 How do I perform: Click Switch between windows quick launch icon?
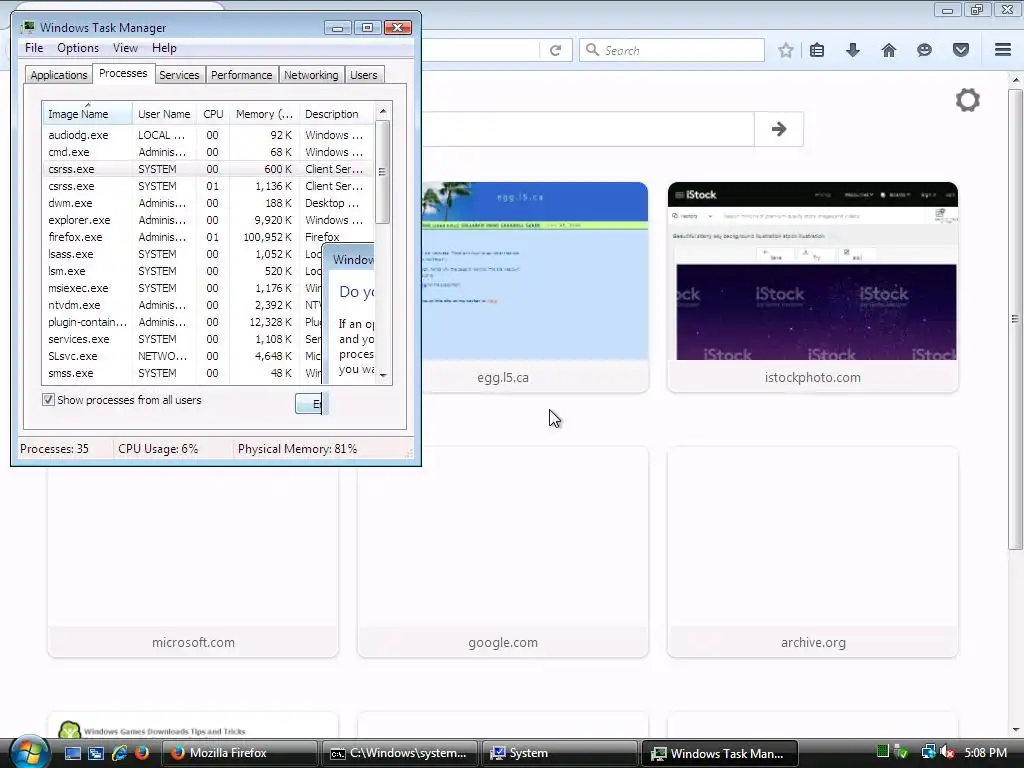pos(96,753)
